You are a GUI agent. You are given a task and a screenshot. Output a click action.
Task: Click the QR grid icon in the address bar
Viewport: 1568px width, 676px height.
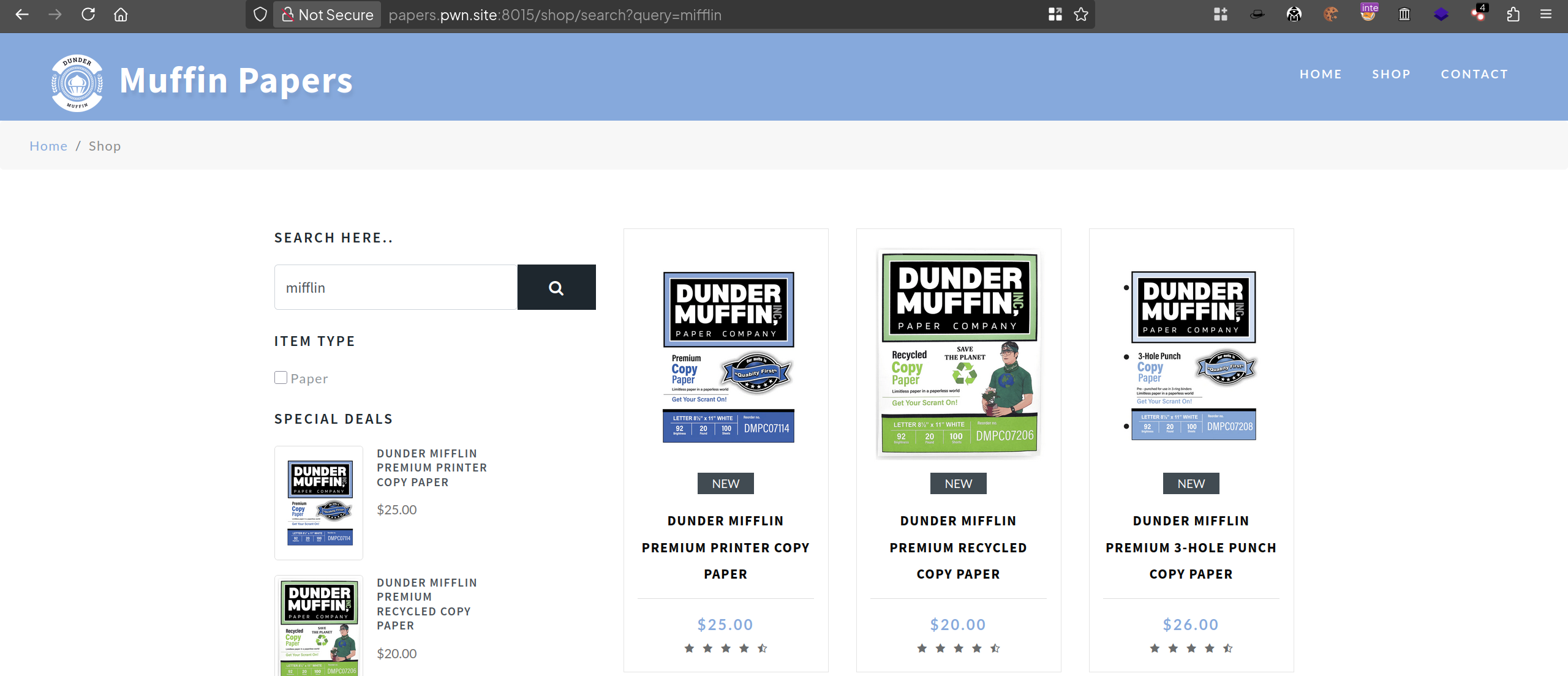click(x=1055, y=14)
